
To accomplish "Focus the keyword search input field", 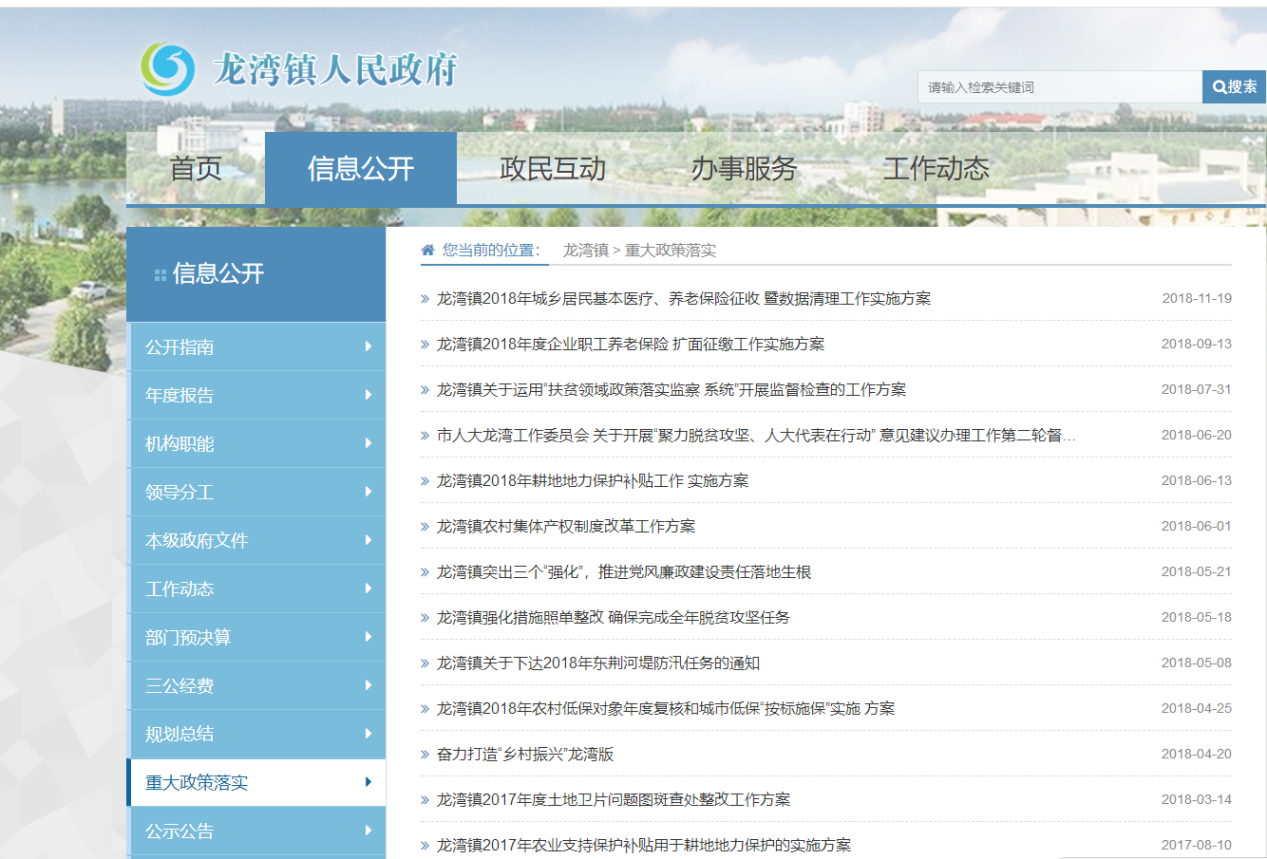I will point(1058,87).
